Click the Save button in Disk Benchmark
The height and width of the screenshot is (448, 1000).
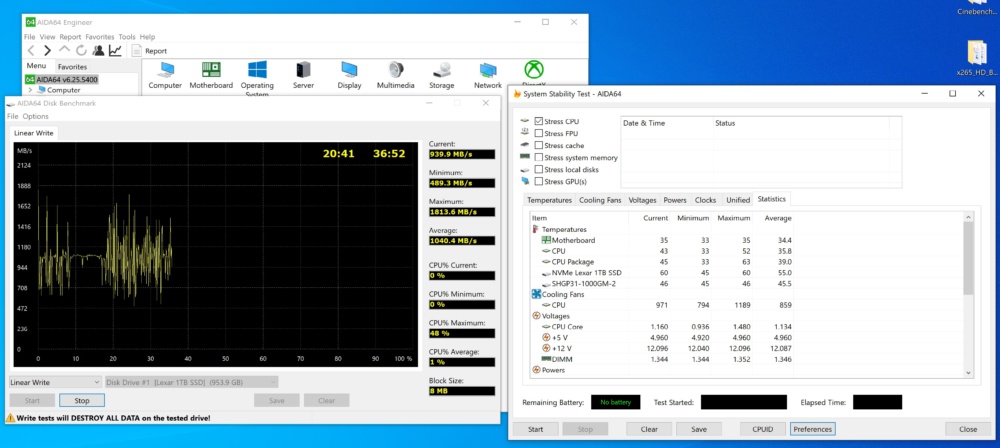point(277,401)
